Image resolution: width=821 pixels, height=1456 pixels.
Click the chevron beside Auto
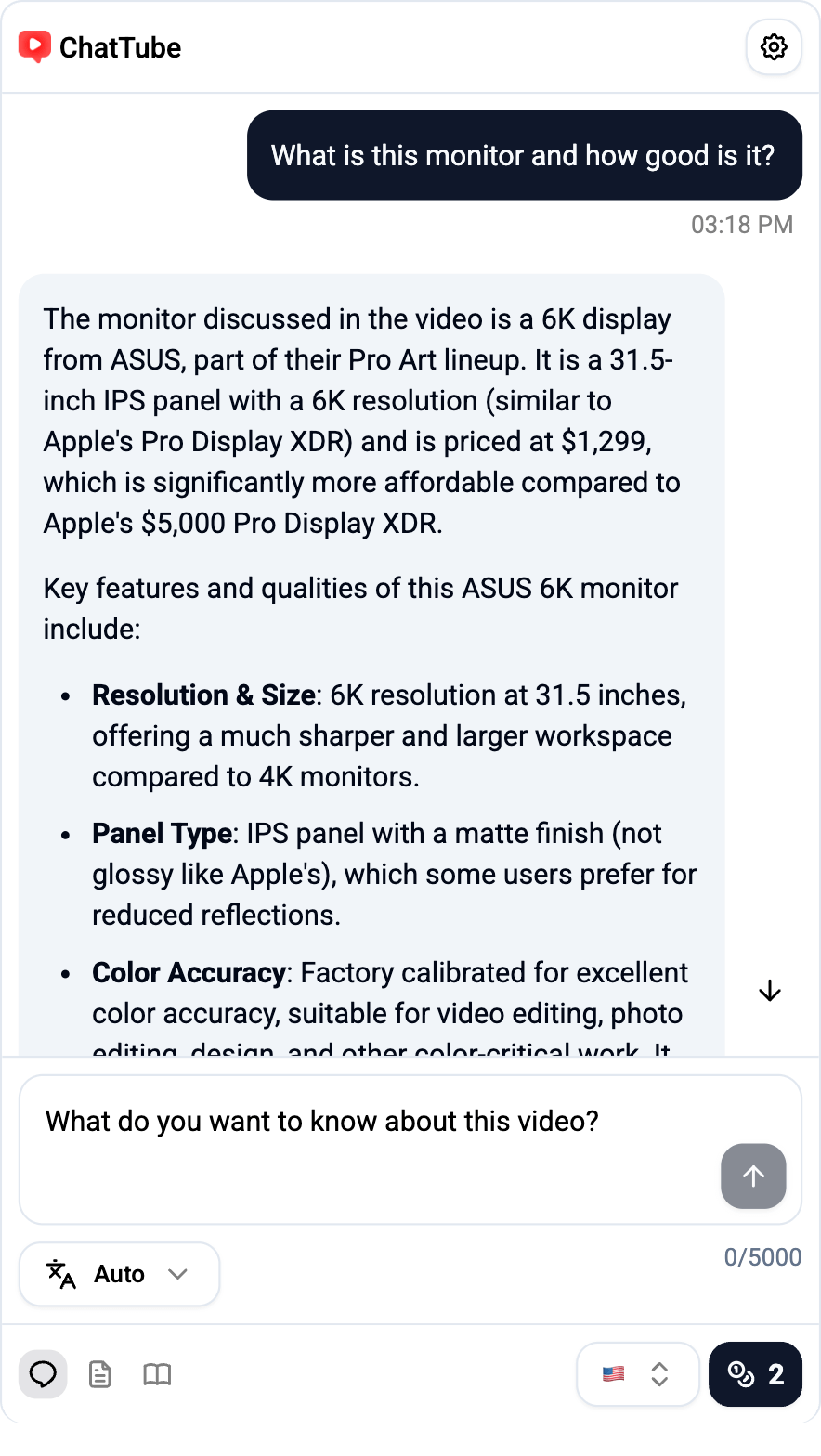coord(177,1274)
